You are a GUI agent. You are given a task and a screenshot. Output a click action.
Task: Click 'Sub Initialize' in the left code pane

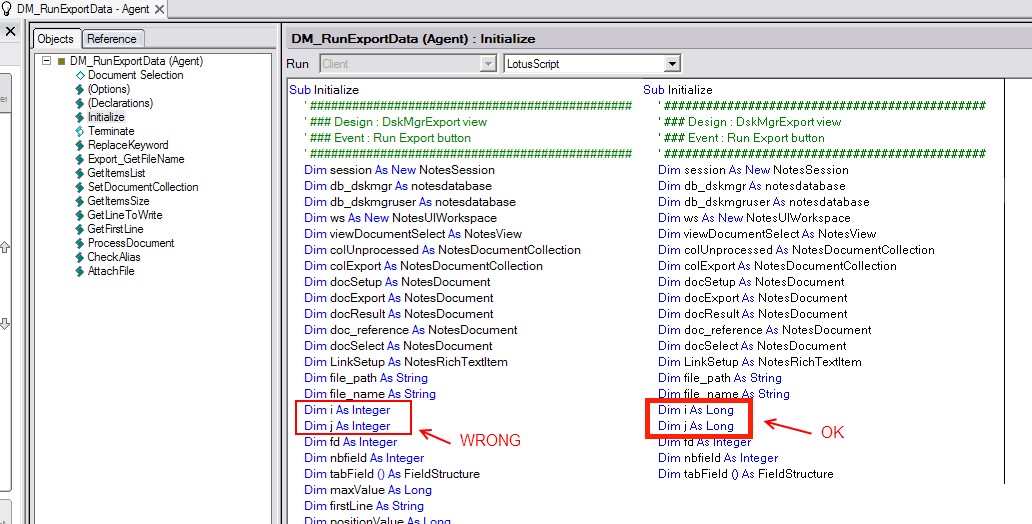click(x=324, y=90)
